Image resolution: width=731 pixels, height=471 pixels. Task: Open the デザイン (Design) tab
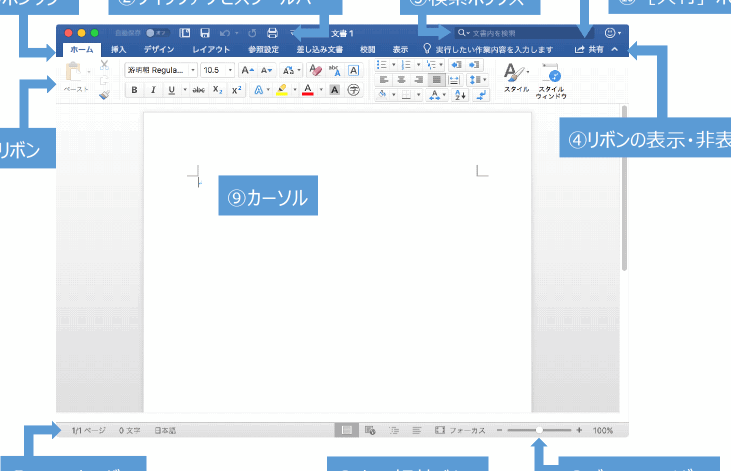pyautogui.click(x=159, y=49)
